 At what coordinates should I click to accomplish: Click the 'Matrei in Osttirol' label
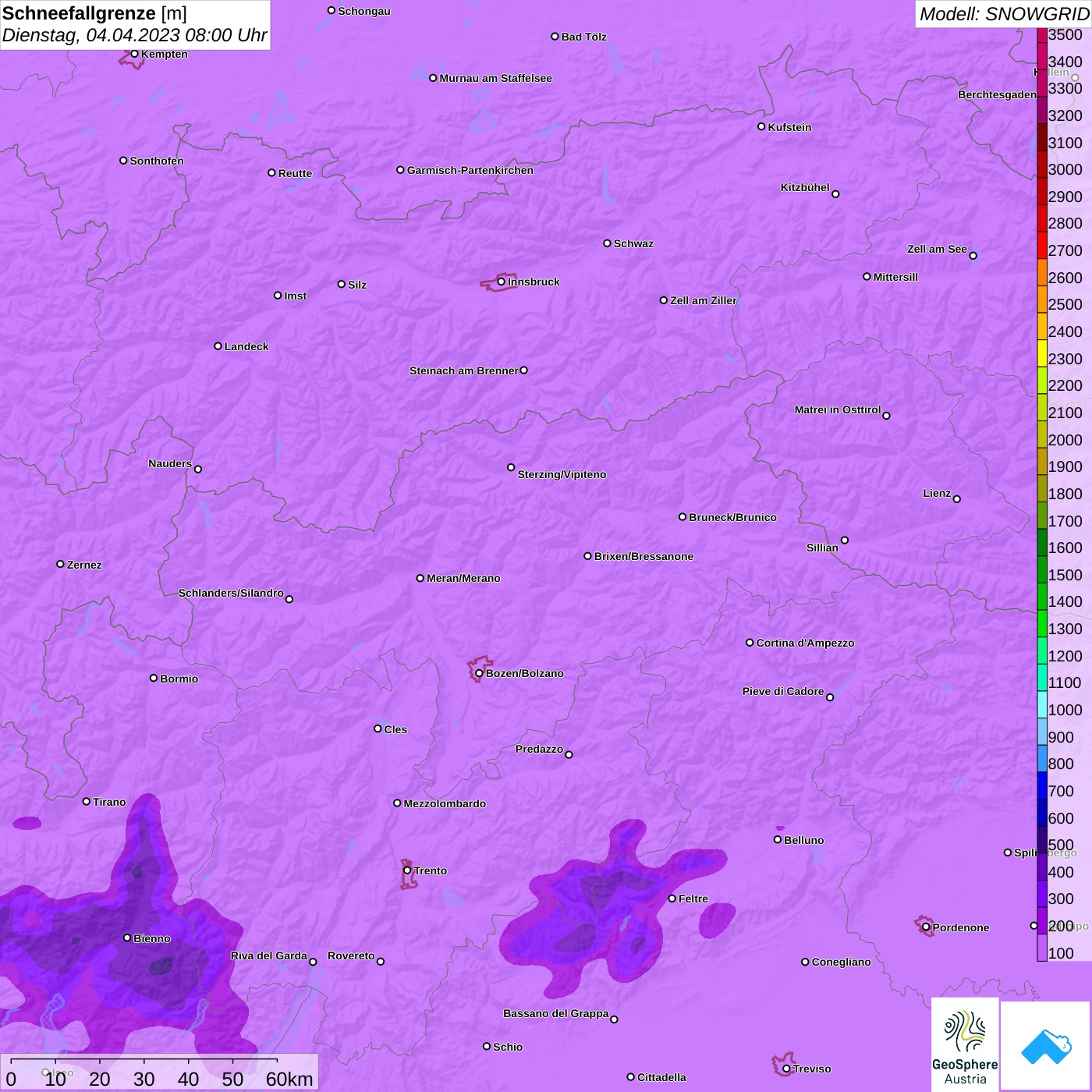(x=838, y=409)
